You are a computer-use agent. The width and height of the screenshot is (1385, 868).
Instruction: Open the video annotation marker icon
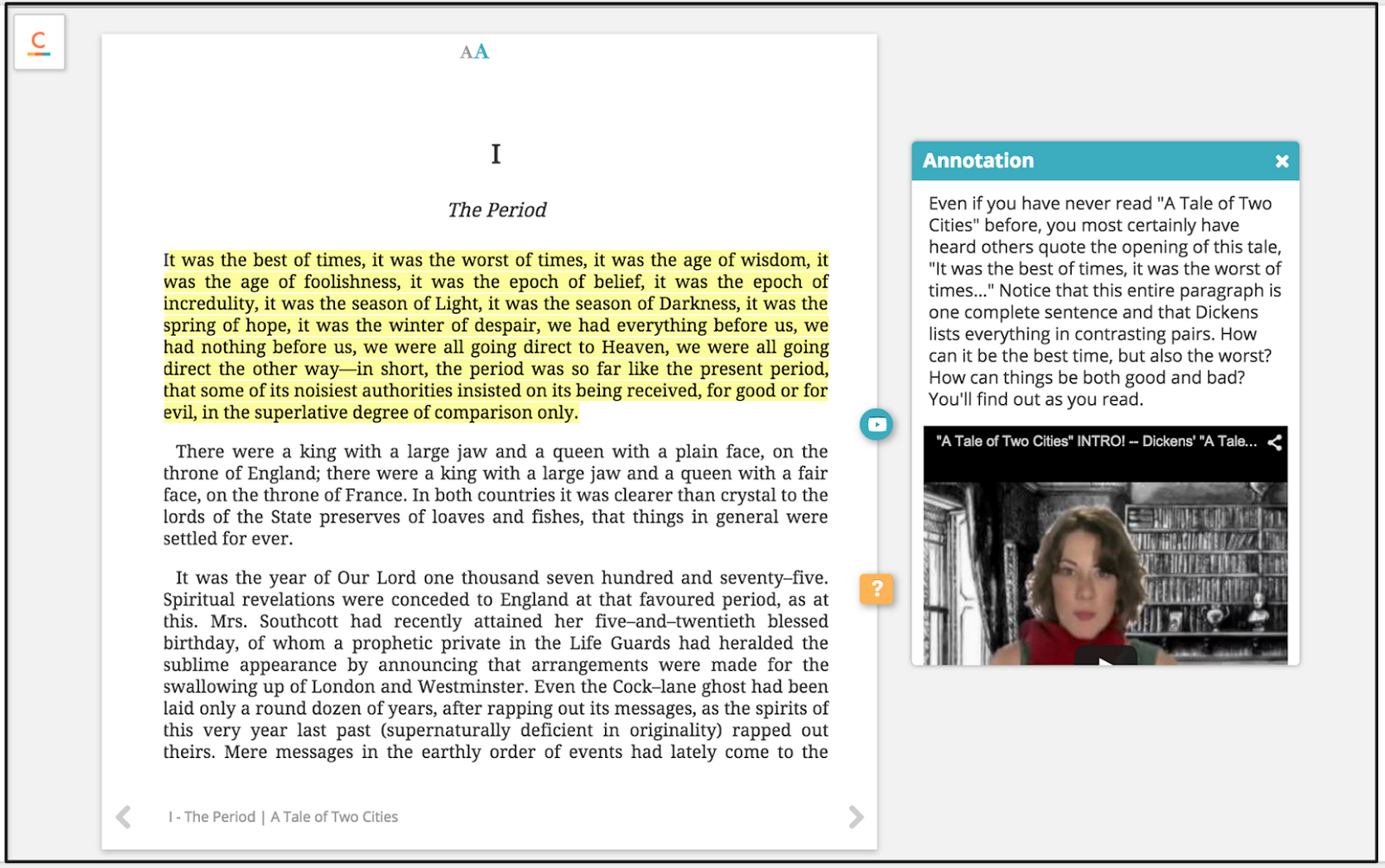876,424
